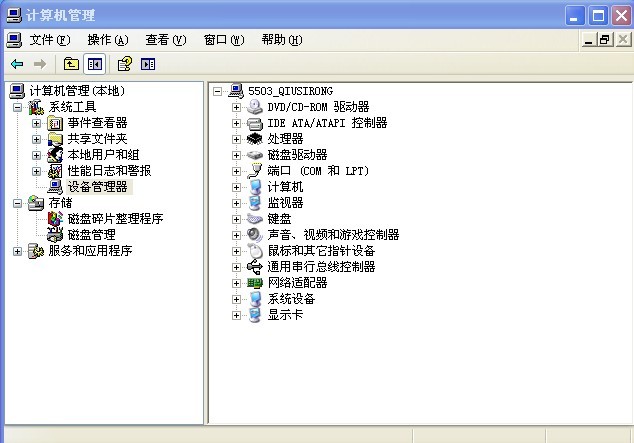Click the 共享文件夹 folder icon

55,139
